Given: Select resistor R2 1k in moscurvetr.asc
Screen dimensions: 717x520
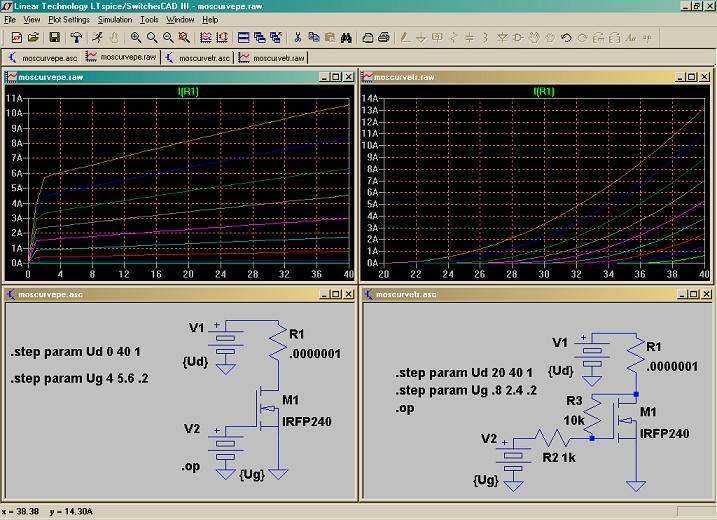Looking at the screenshot, I should [x=552, y=438].
